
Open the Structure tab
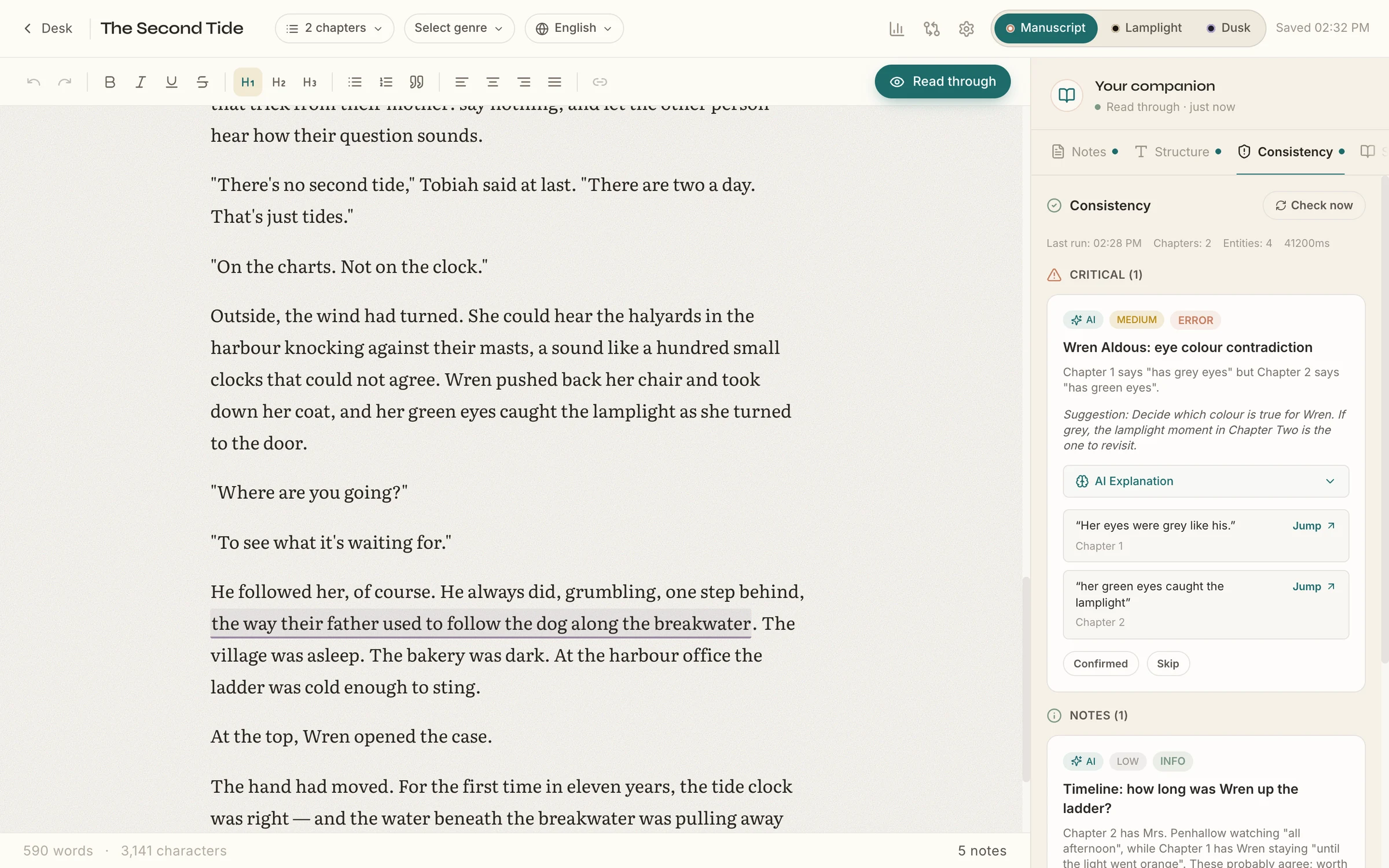[1178, 152]
